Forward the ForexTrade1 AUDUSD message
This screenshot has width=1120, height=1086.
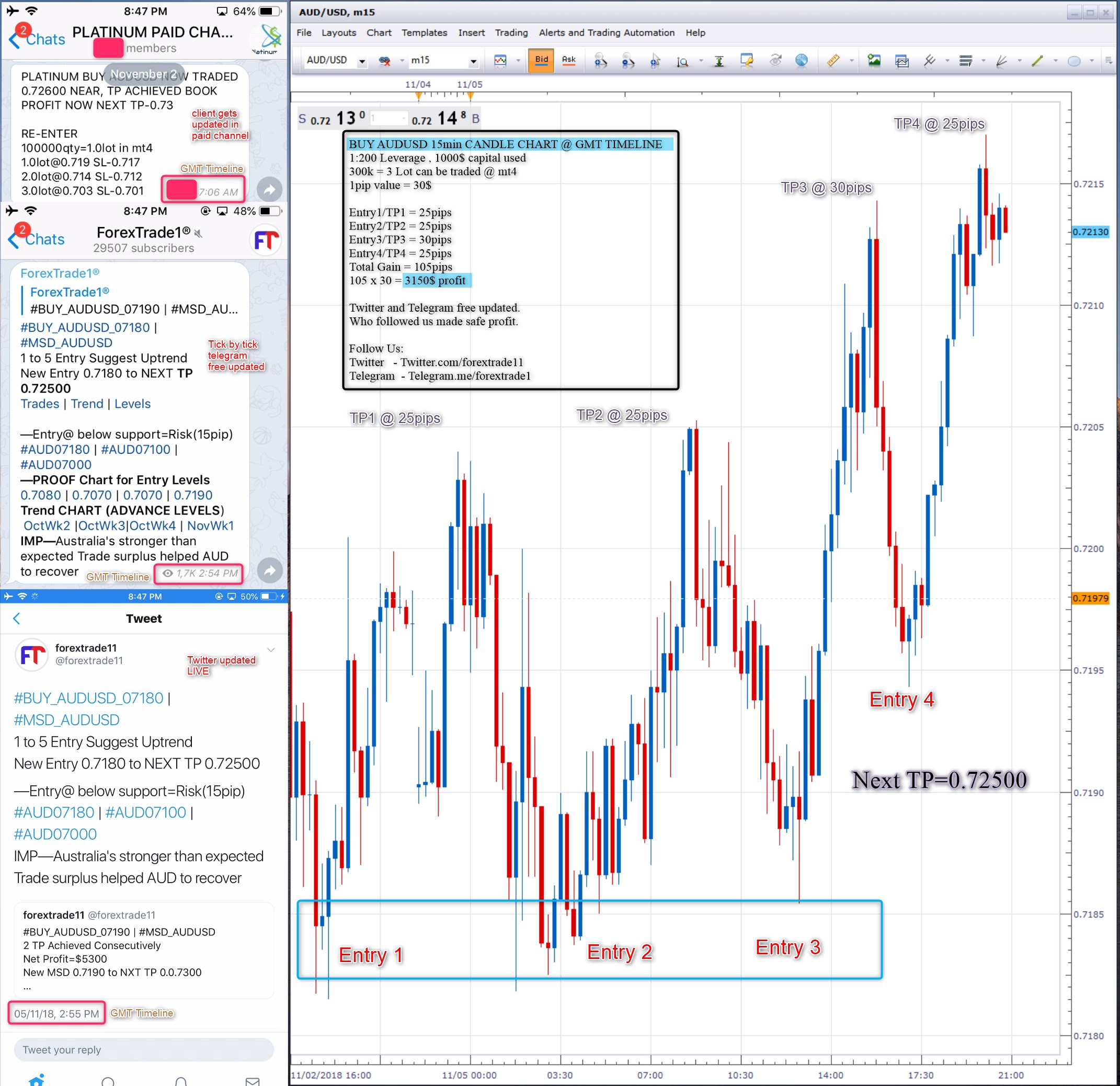pyautogui.click(x=270, y=570)
